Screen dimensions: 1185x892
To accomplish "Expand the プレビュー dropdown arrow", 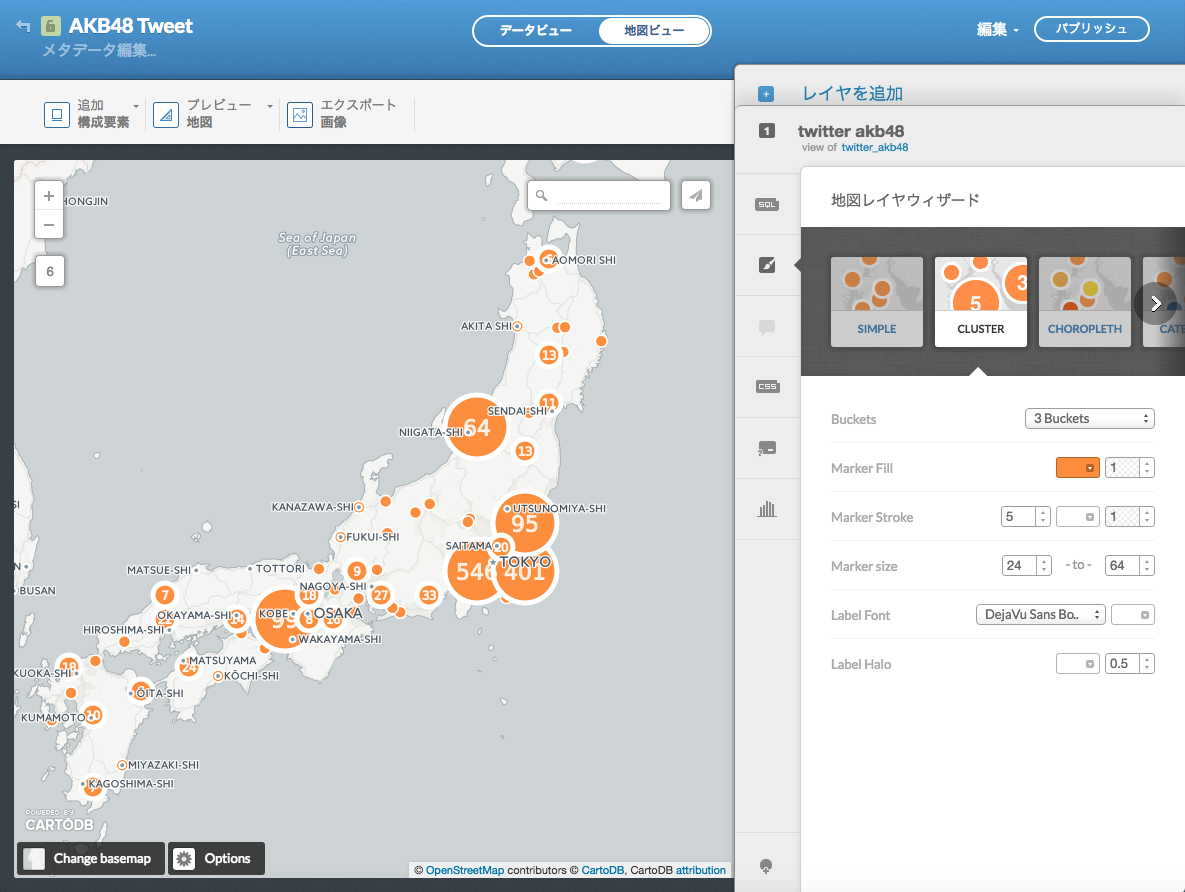I will (x=270, y=106).
